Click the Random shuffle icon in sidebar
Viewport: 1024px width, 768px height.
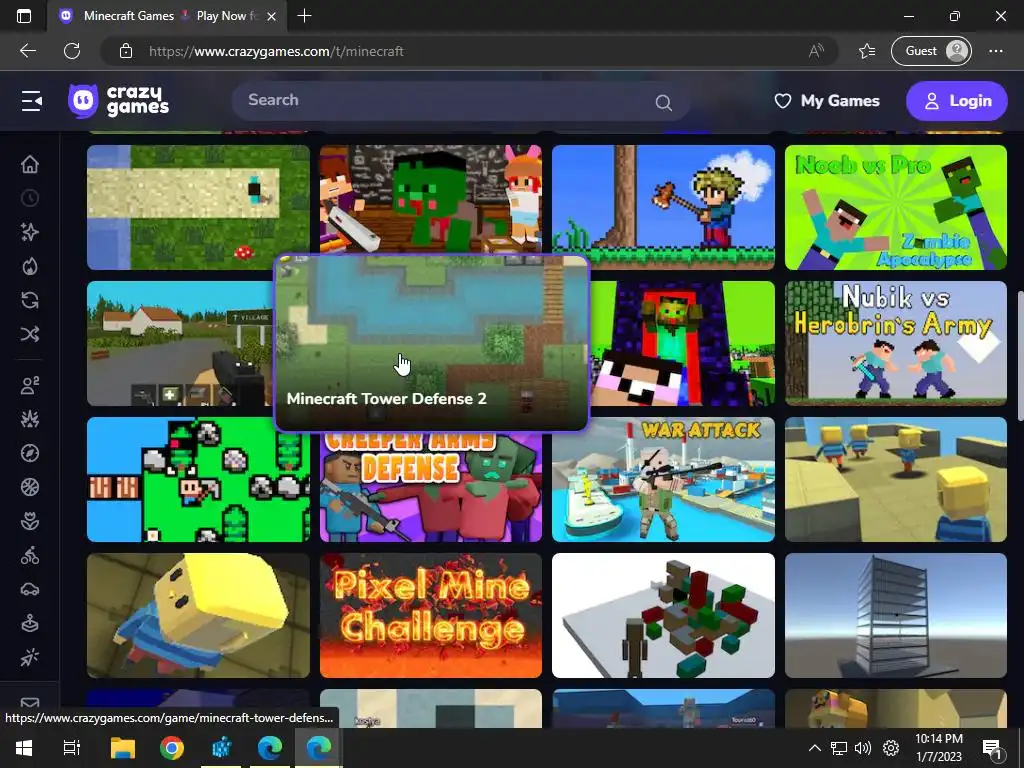(29, 334)
